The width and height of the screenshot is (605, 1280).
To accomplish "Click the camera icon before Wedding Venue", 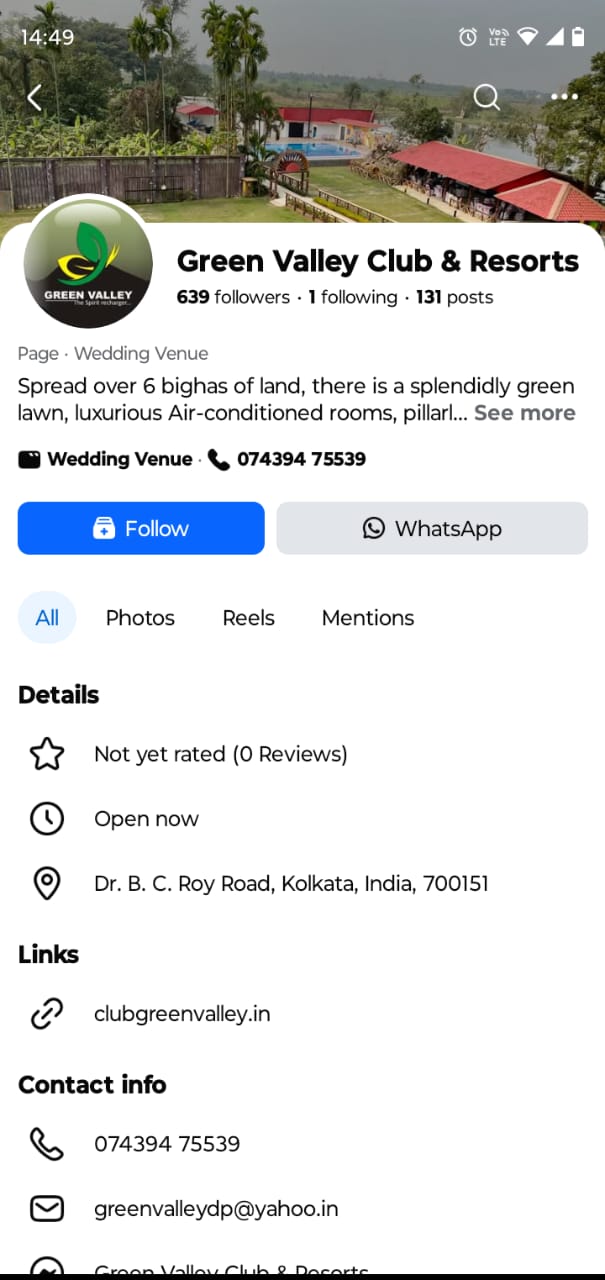I will 26,459.
